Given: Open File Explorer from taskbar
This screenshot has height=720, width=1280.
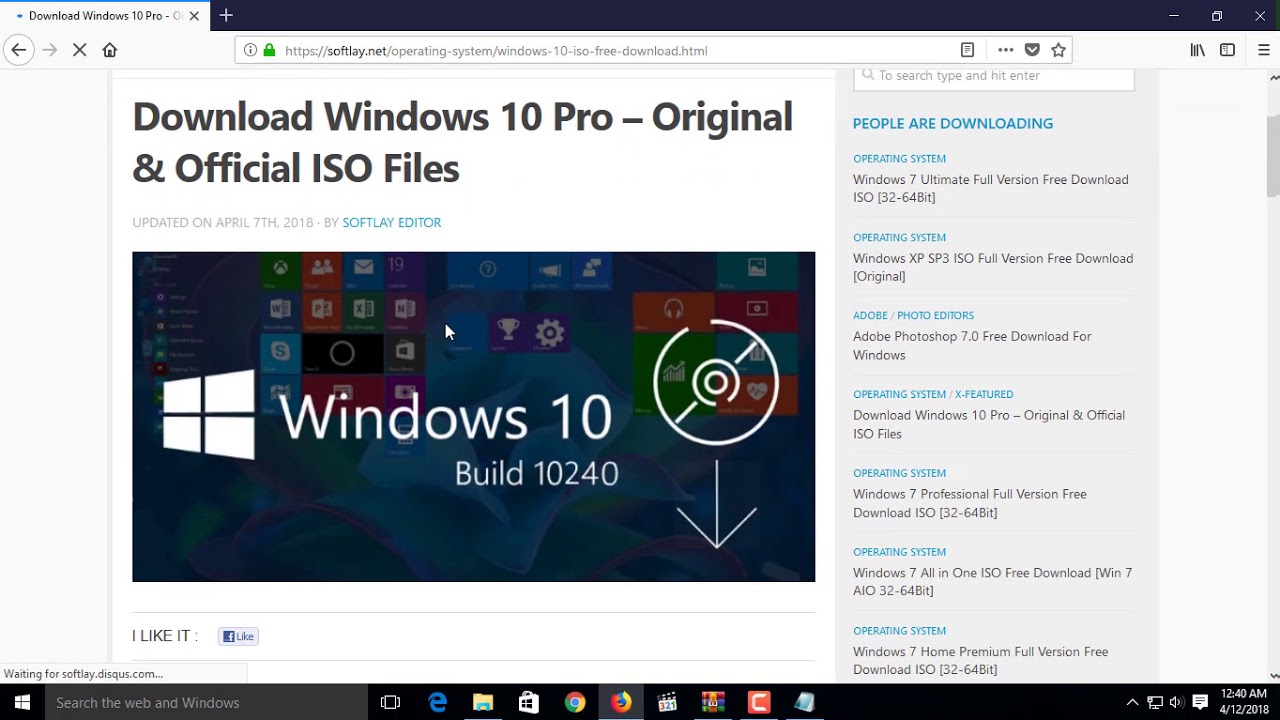Looking at the screenshot, I should tap(483, 702).
